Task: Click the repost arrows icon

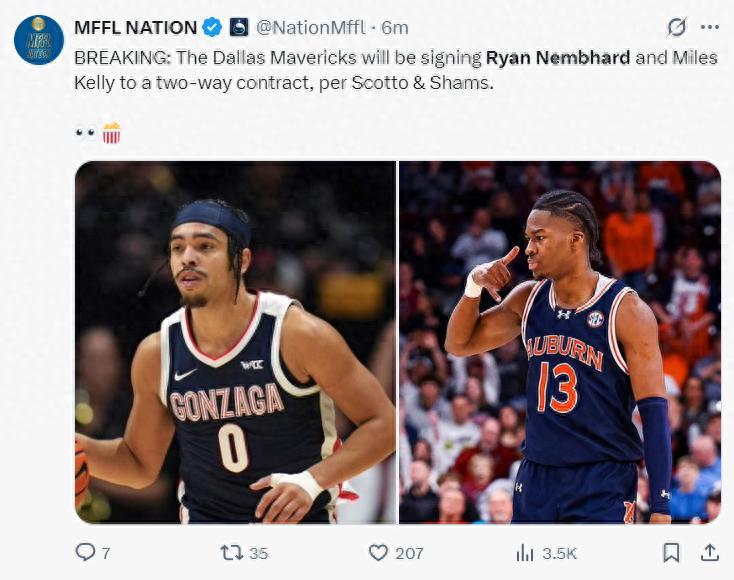Action: coord(232,552)
